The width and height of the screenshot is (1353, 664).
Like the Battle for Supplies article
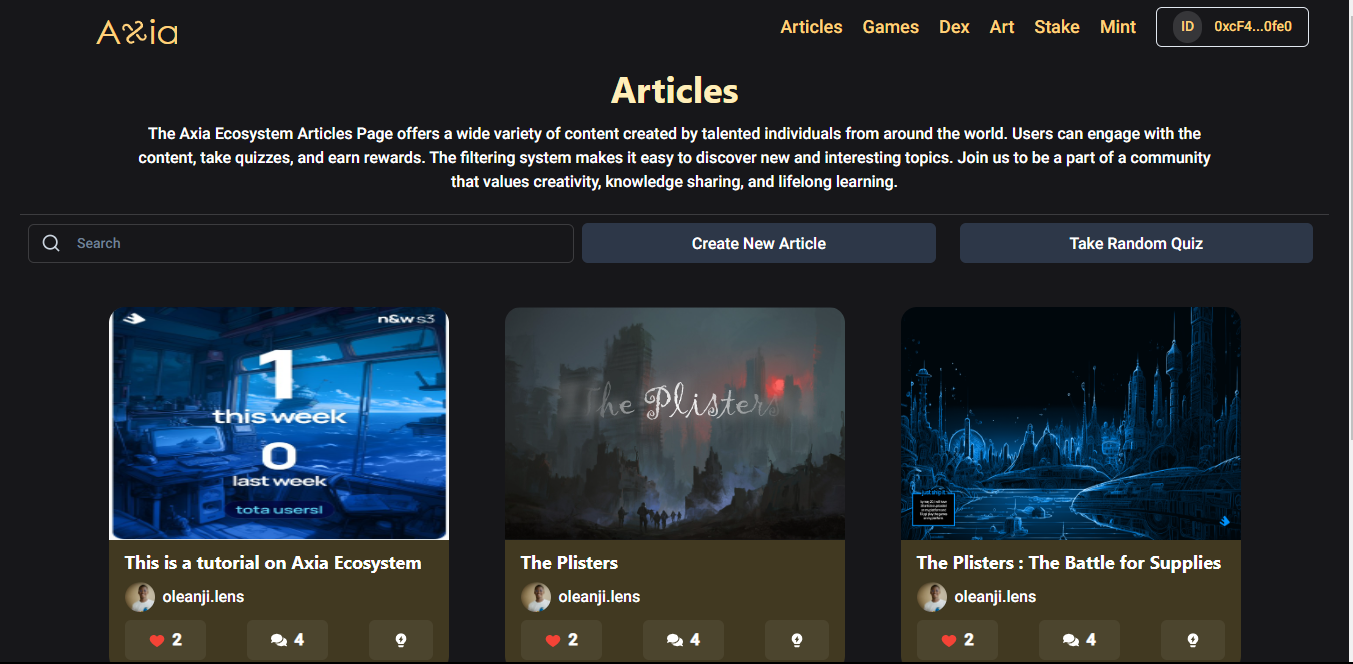click(957, 640)
